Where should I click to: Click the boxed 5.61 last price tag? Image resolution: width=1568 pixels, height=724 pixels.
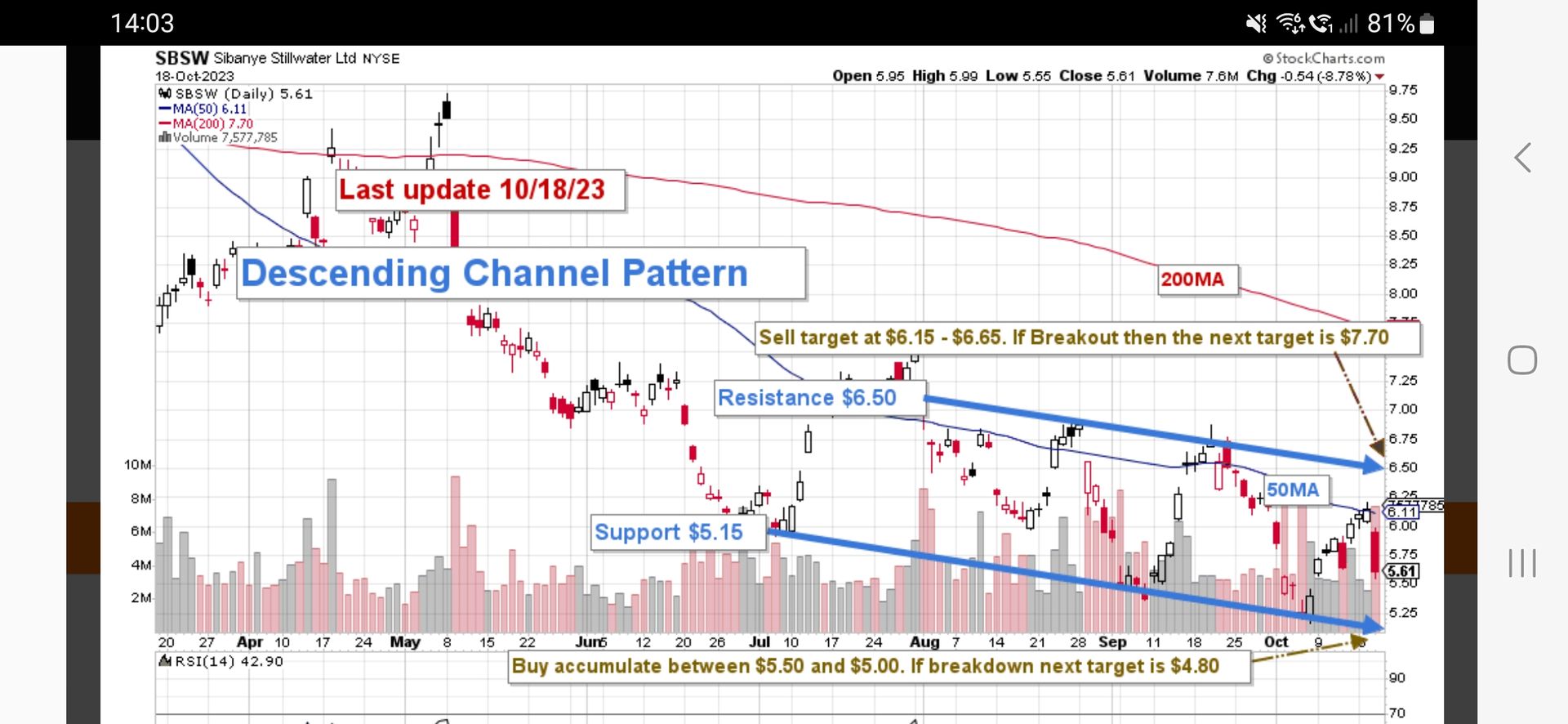pyautogui.click(x=1402, y=571)
